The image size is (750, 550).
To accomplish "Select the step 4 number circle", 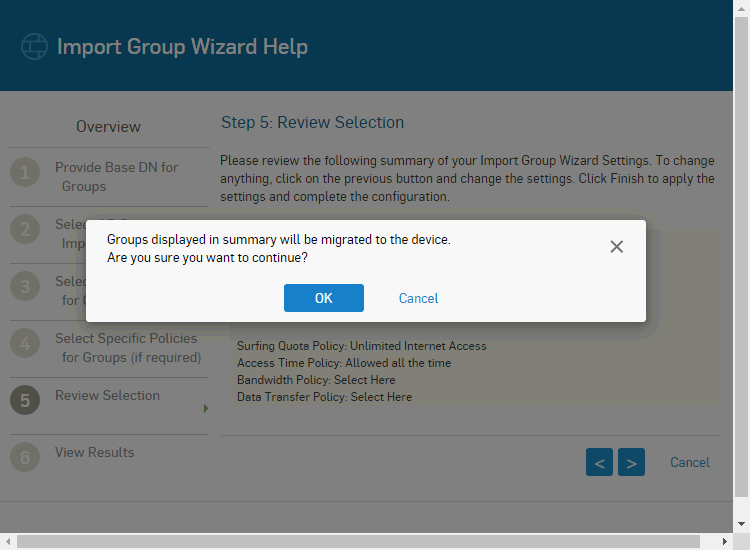I will [x=25, y=344].
